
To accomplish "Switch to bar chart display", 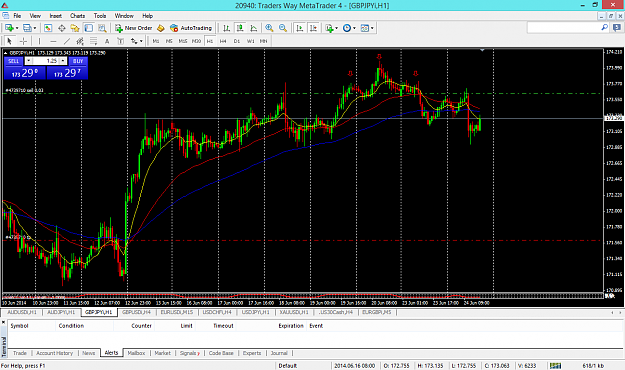I will (226, 28).
